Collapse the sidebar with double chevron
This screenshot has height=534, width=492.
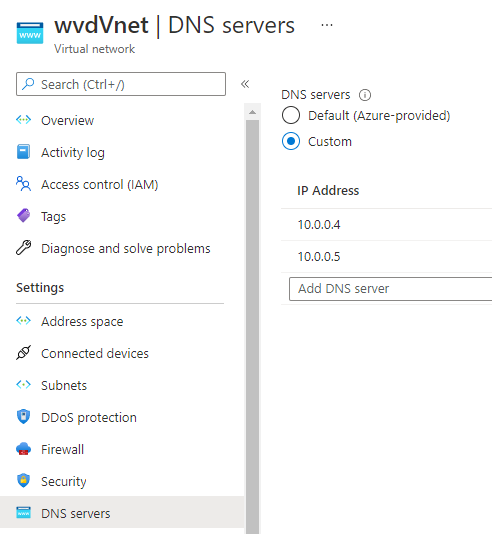point(245,84)
